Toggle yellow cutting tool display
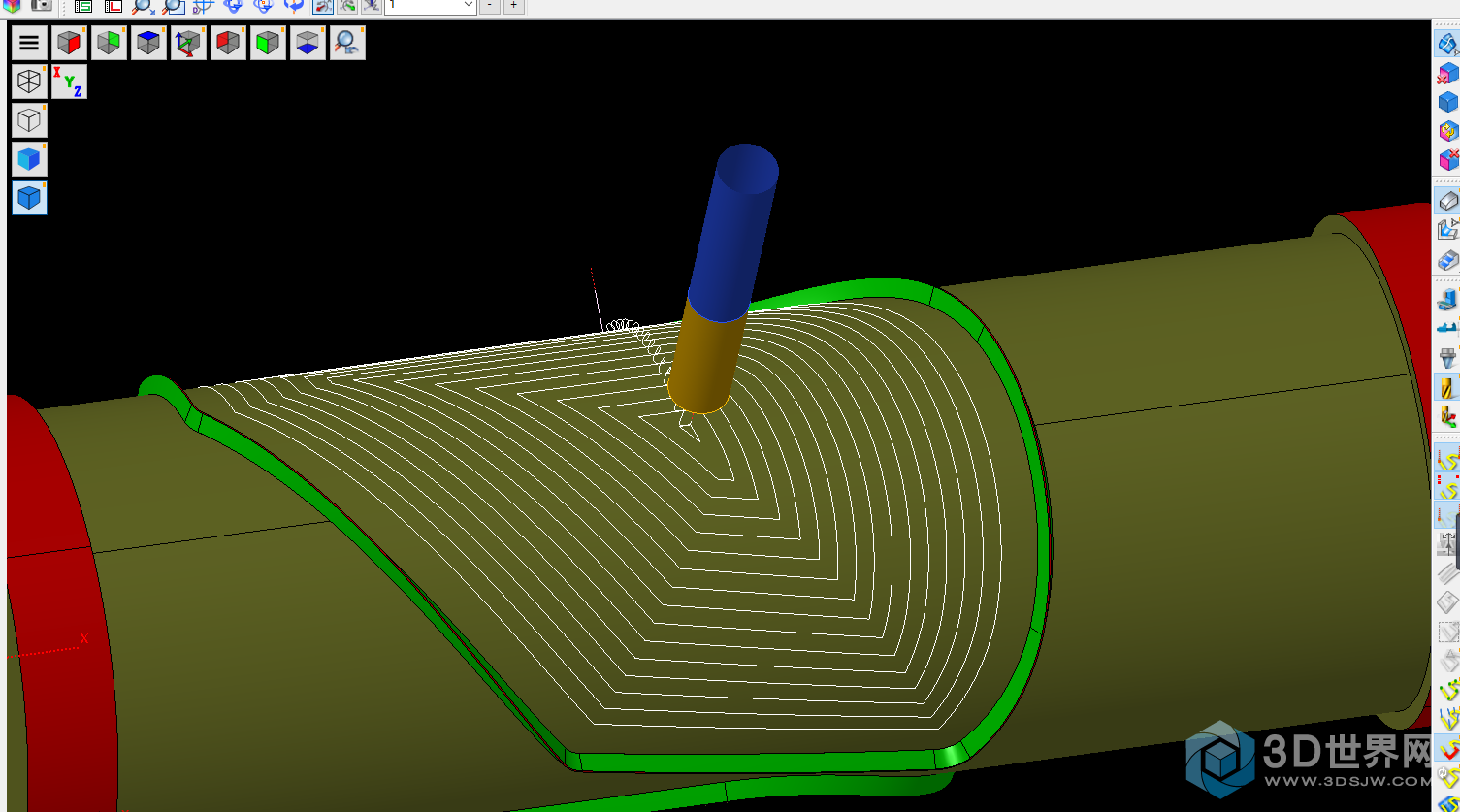 point(1447,387)
